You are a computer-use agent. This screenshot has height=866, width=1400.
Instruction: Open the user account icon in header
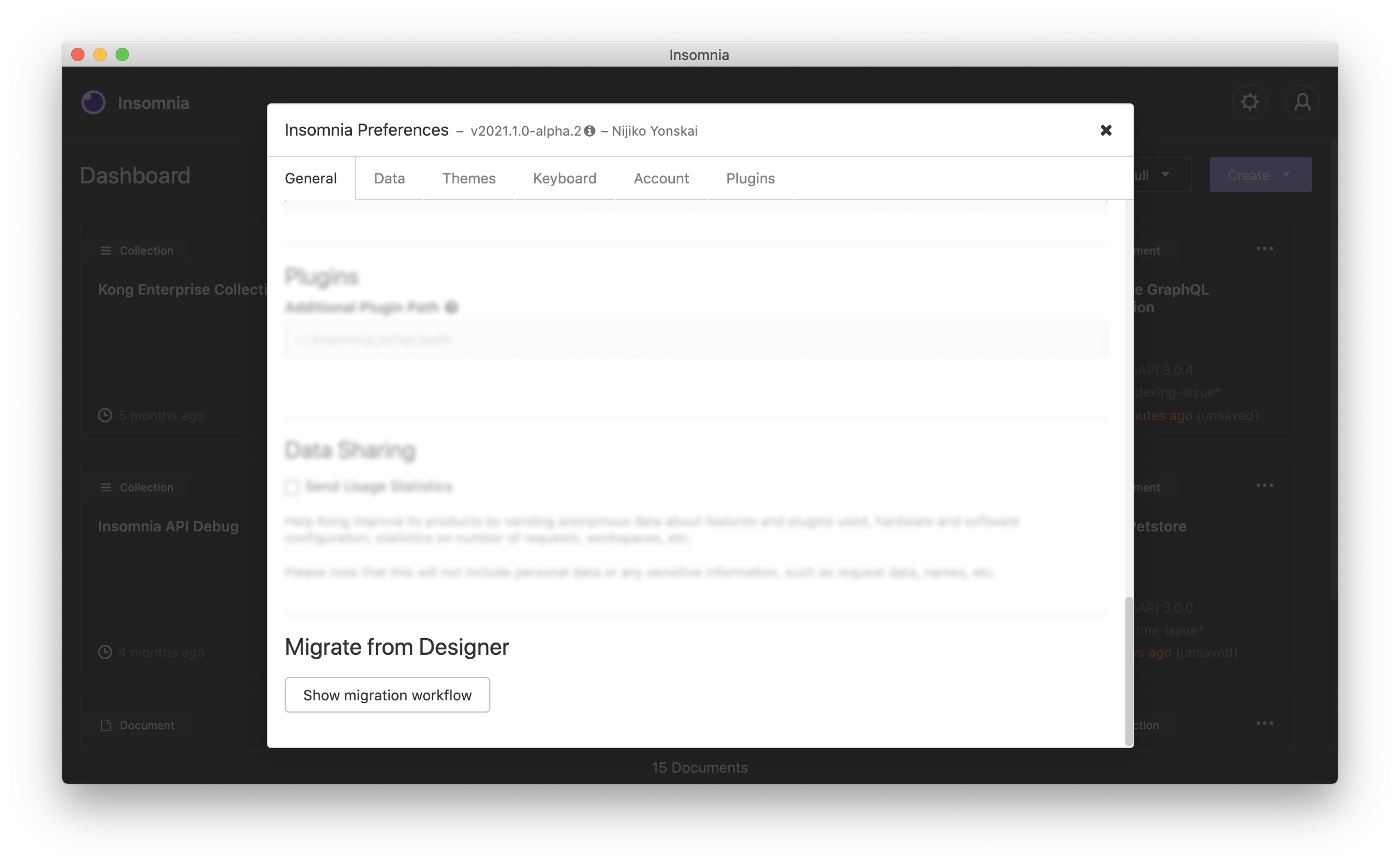pos(1302,102)
